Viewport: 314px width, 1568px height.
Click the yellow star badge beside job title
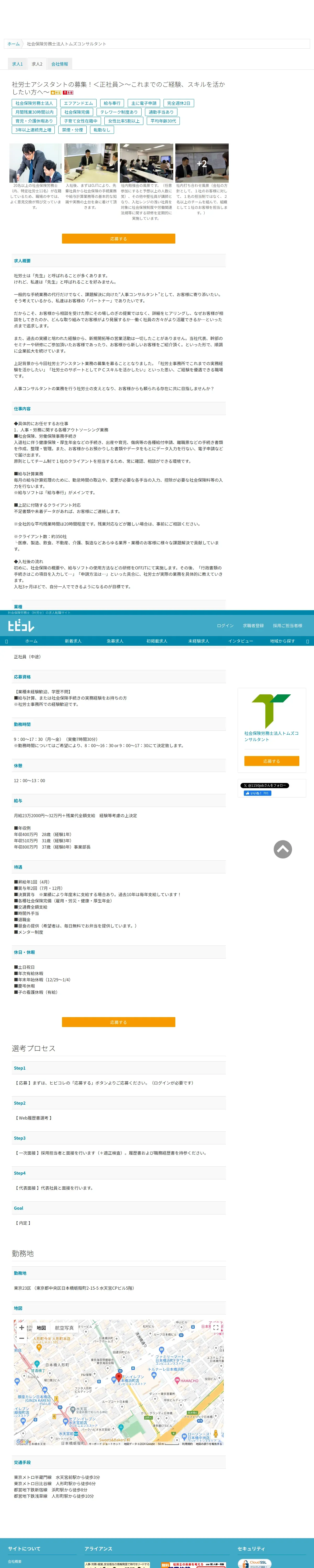tap(55, 93)
